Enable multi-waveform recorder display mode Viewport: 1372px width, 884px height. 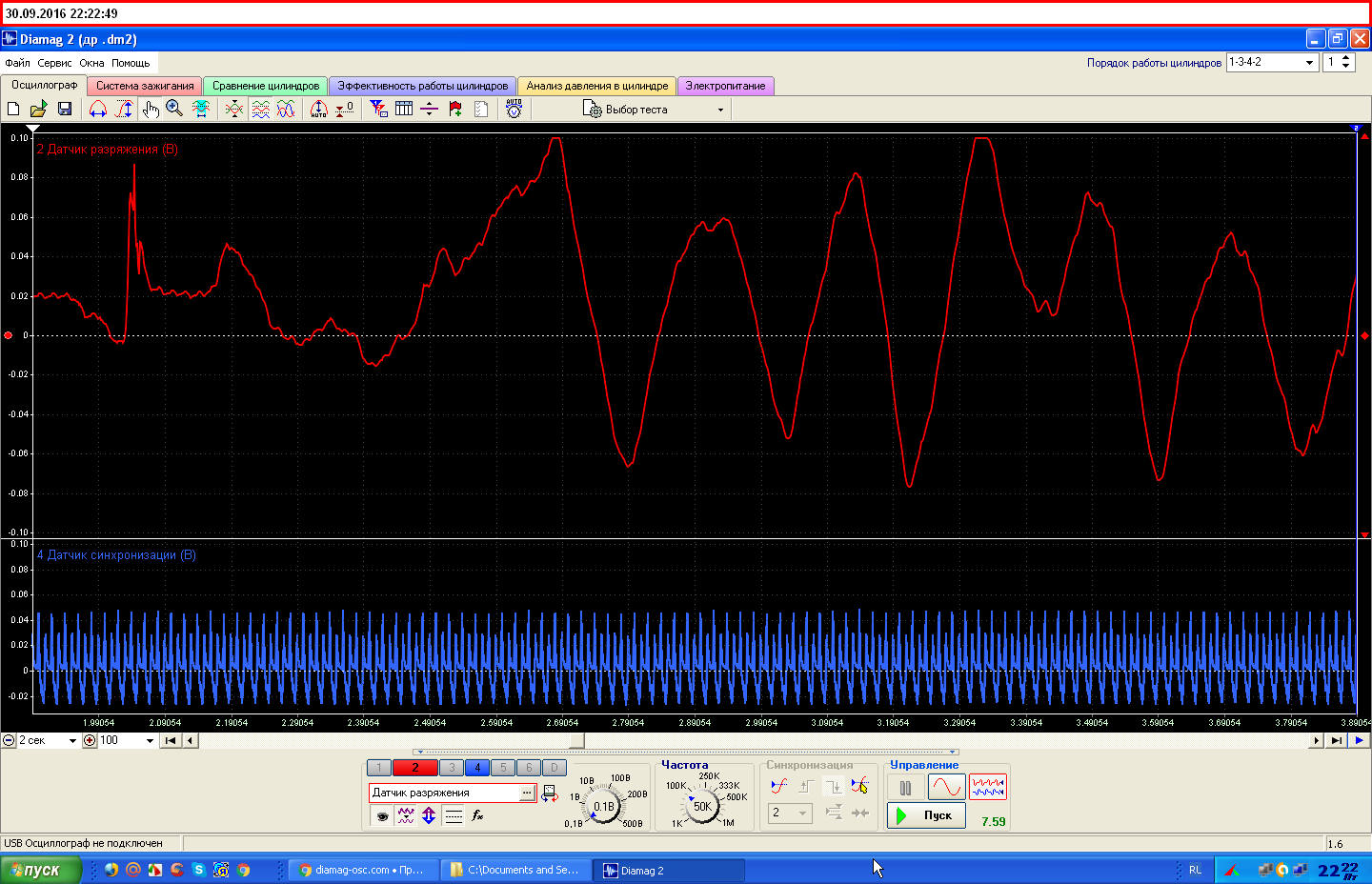(988, 787)
